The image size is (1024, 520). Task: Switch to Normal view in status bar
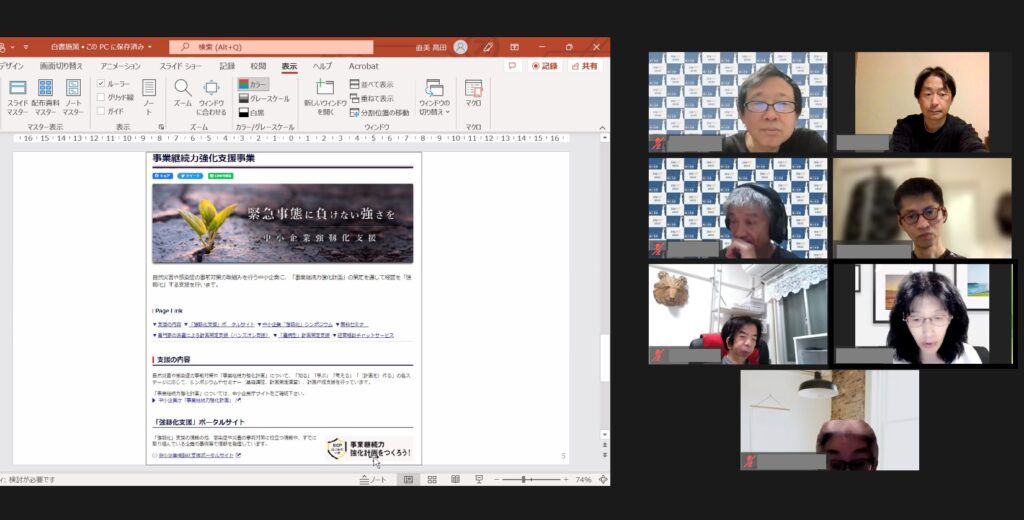pos(408,479)
